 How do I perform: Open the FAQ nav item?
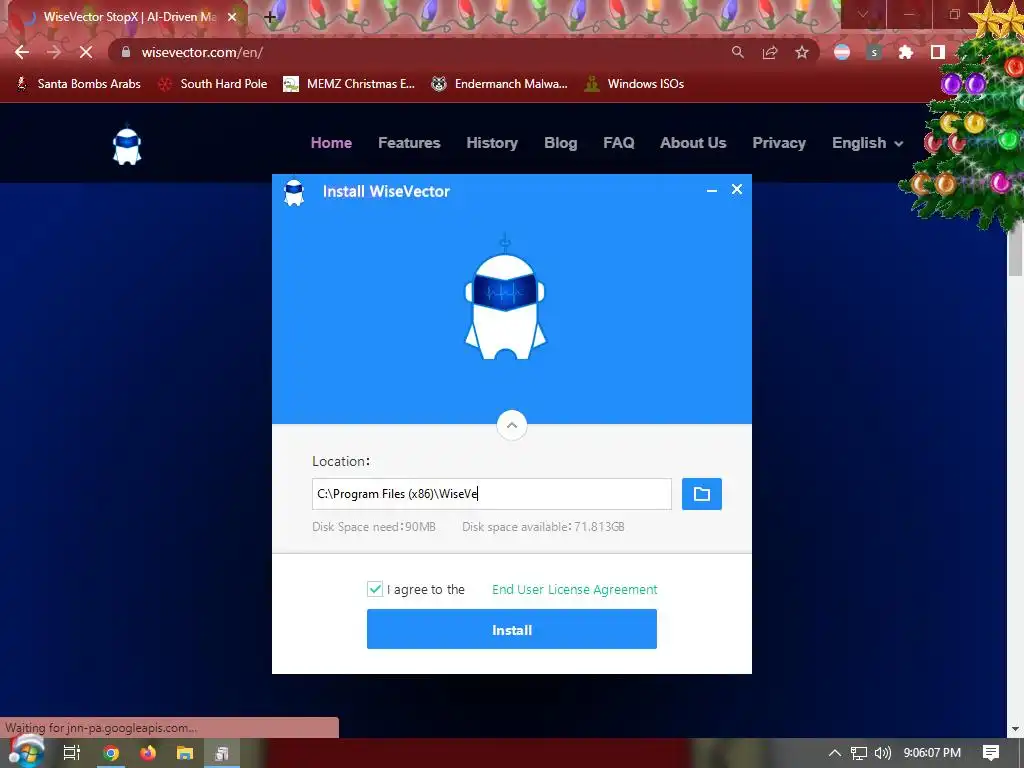pos(618,142)
